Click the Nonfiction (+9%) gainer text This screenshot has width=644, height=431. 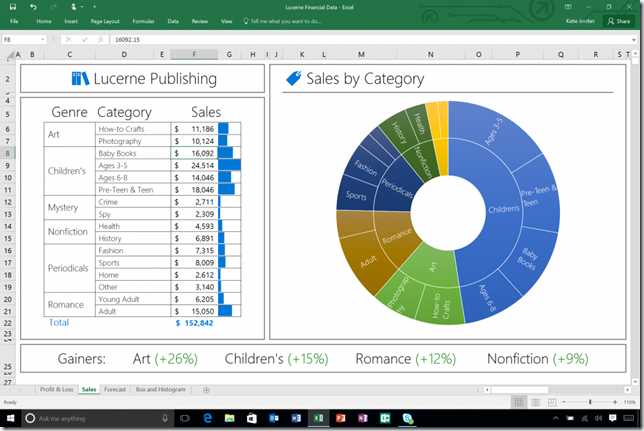click(538, 359)
